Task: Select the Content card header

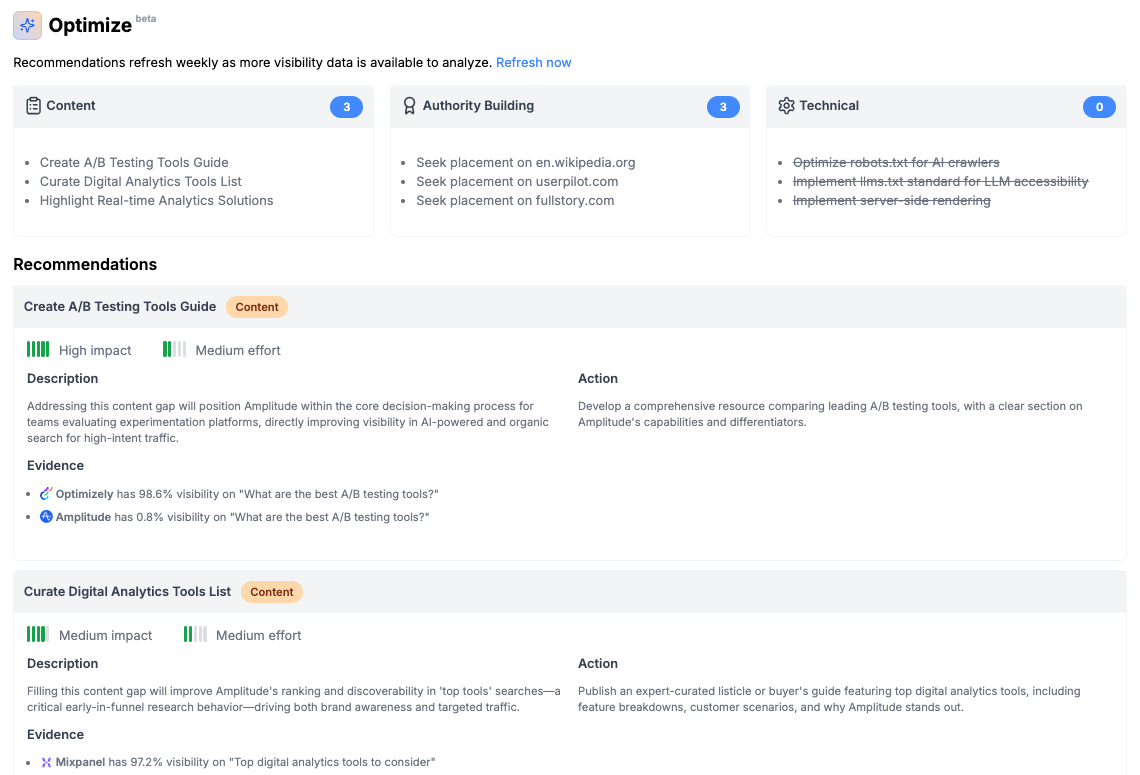Action: coord(193,107)
